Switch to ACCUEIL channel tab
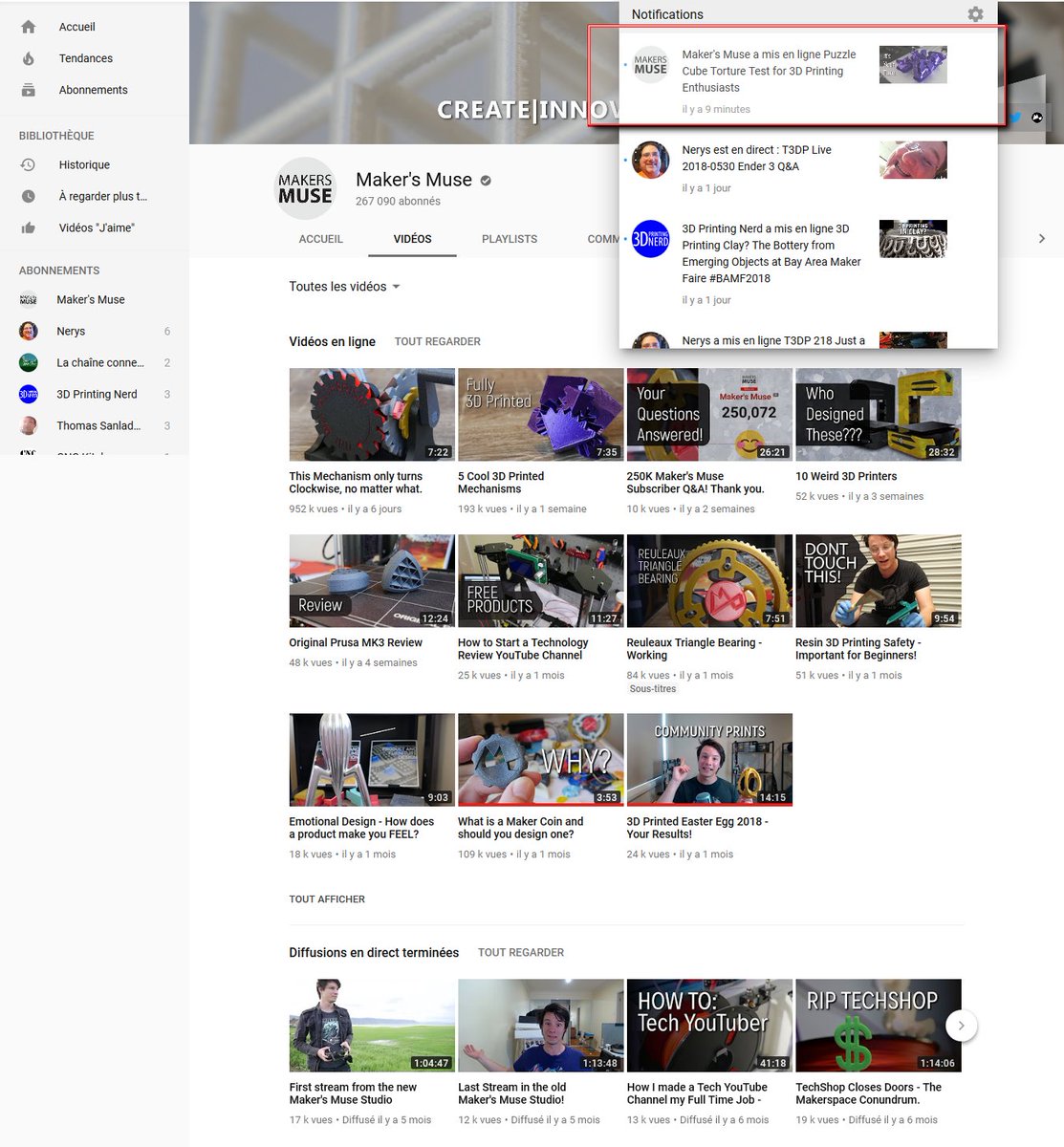 [320, 239]
